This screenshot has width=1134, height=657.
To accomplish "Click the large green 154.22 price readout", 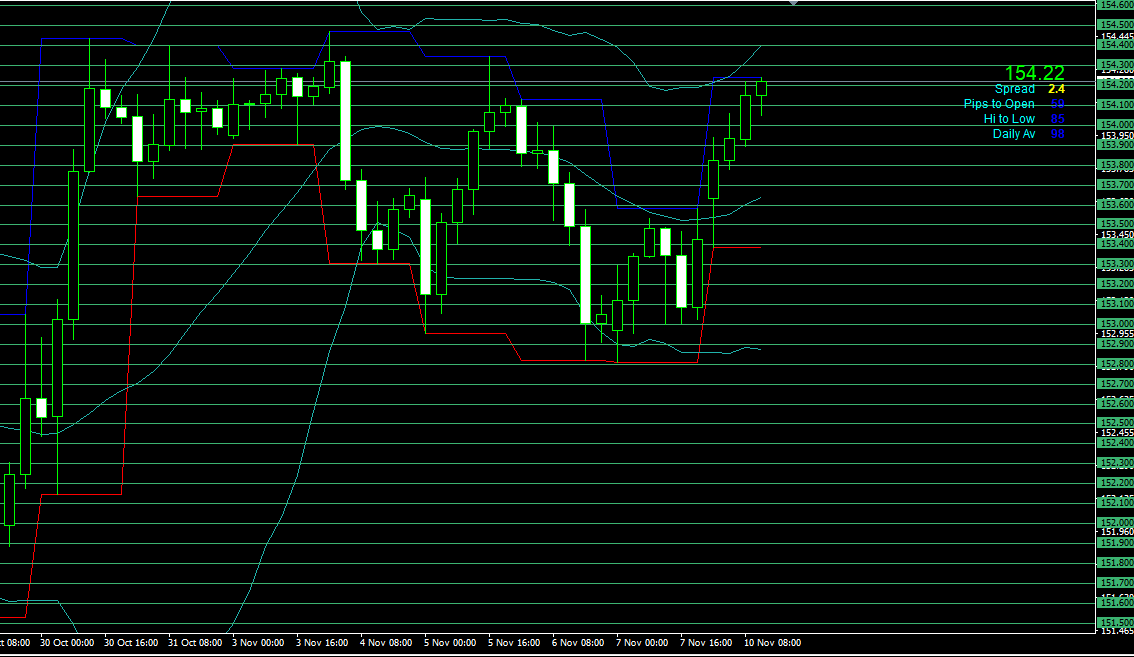I will click(x=1035, y=73).
